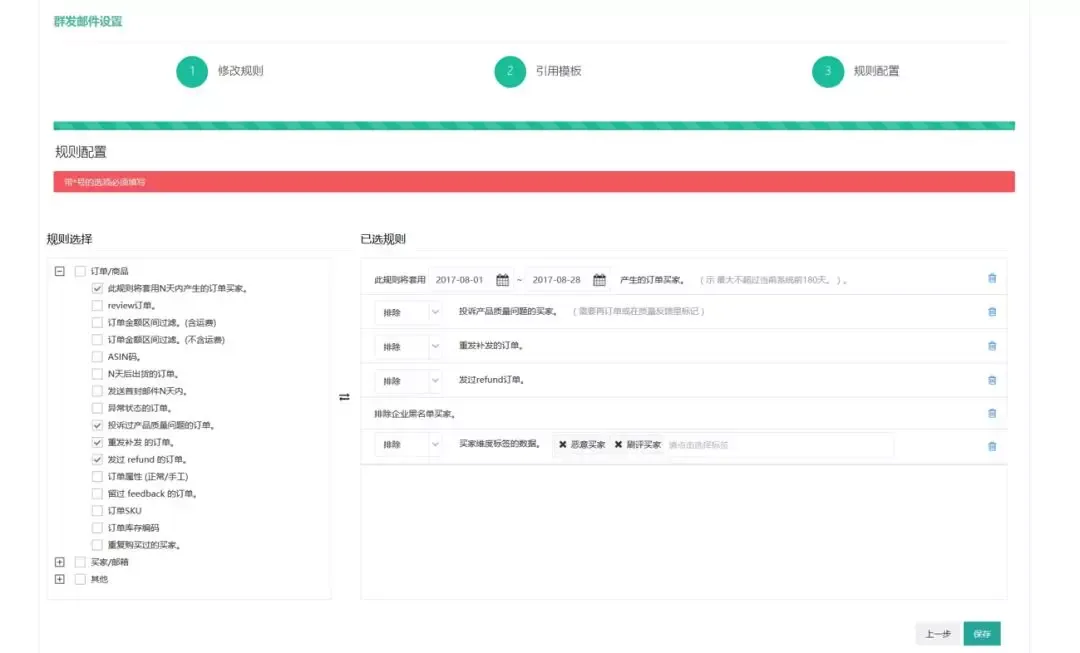The width and height of the screenshot is (1080, 653).
Task: Open the start date calendar picker icon
Action: (502, 280)
